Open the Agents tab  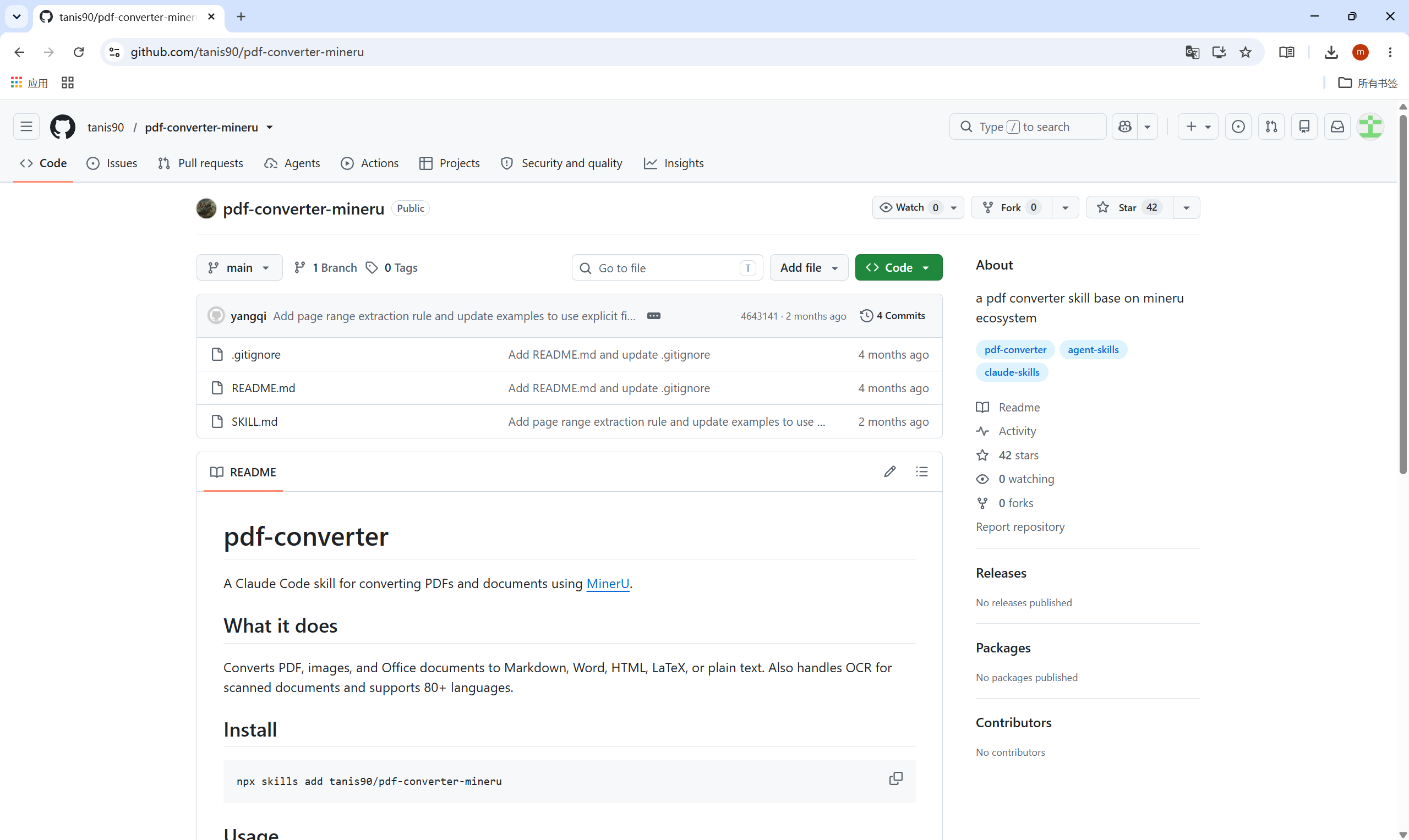coord(292,163)
